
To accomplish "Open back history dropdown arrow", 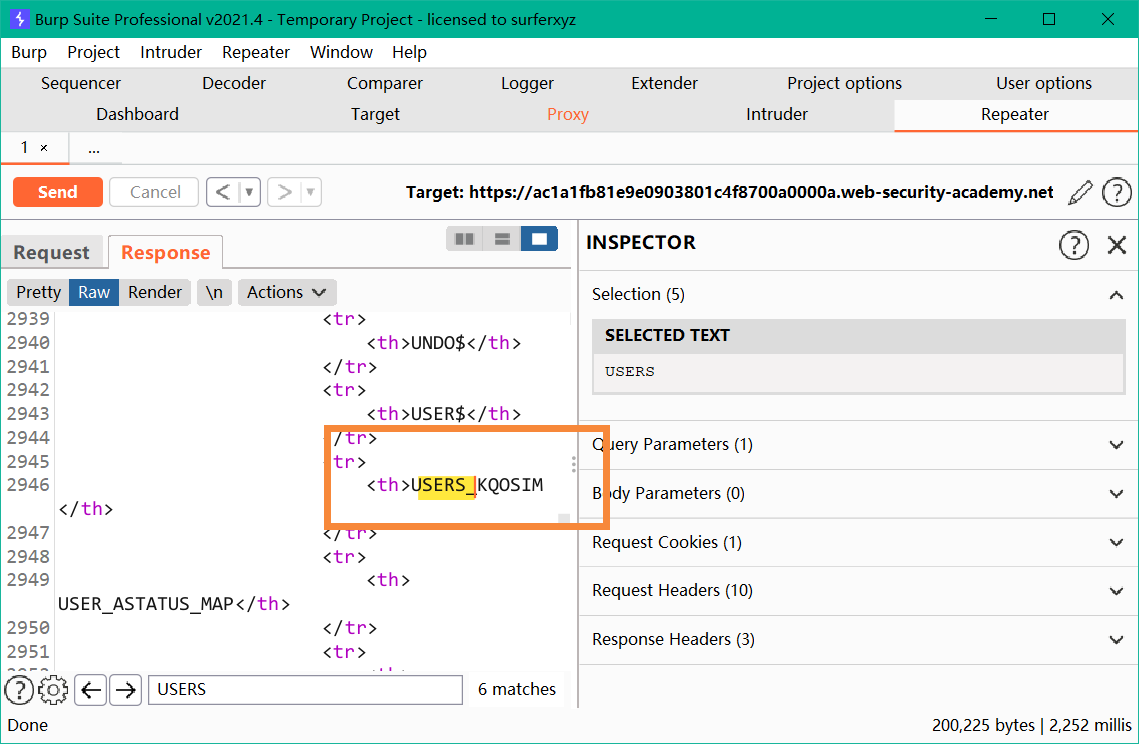I will (x=249, y=192).
